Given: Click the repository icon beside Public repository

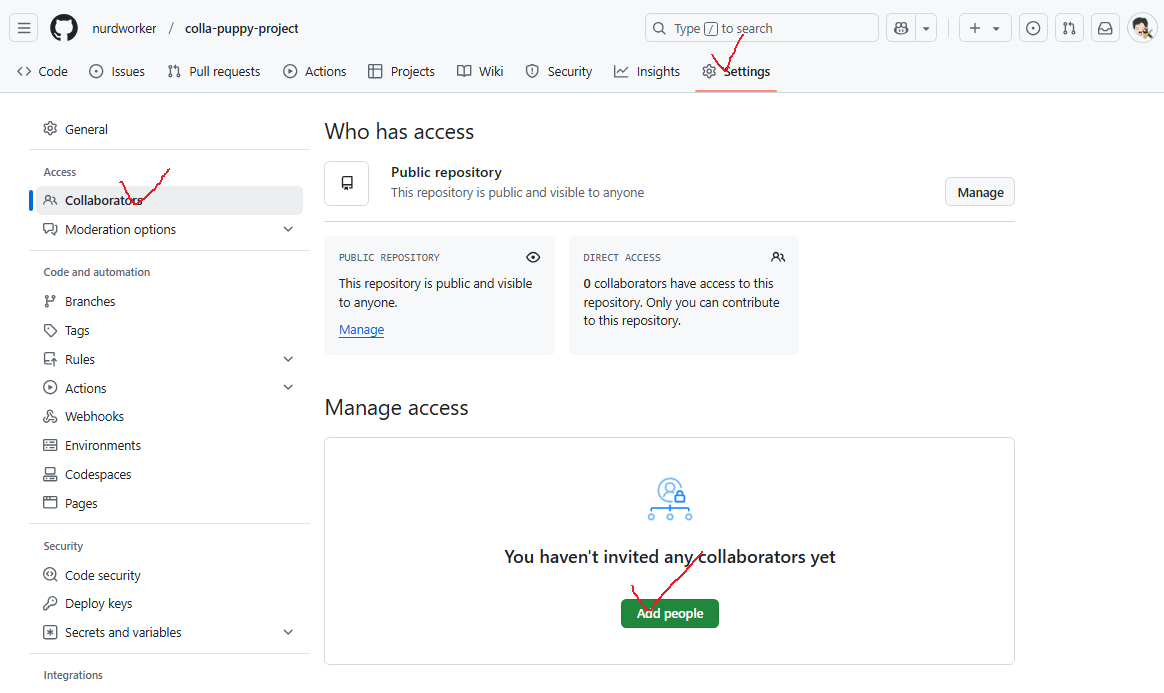Looking at the screenshot, I should point(347,183).
